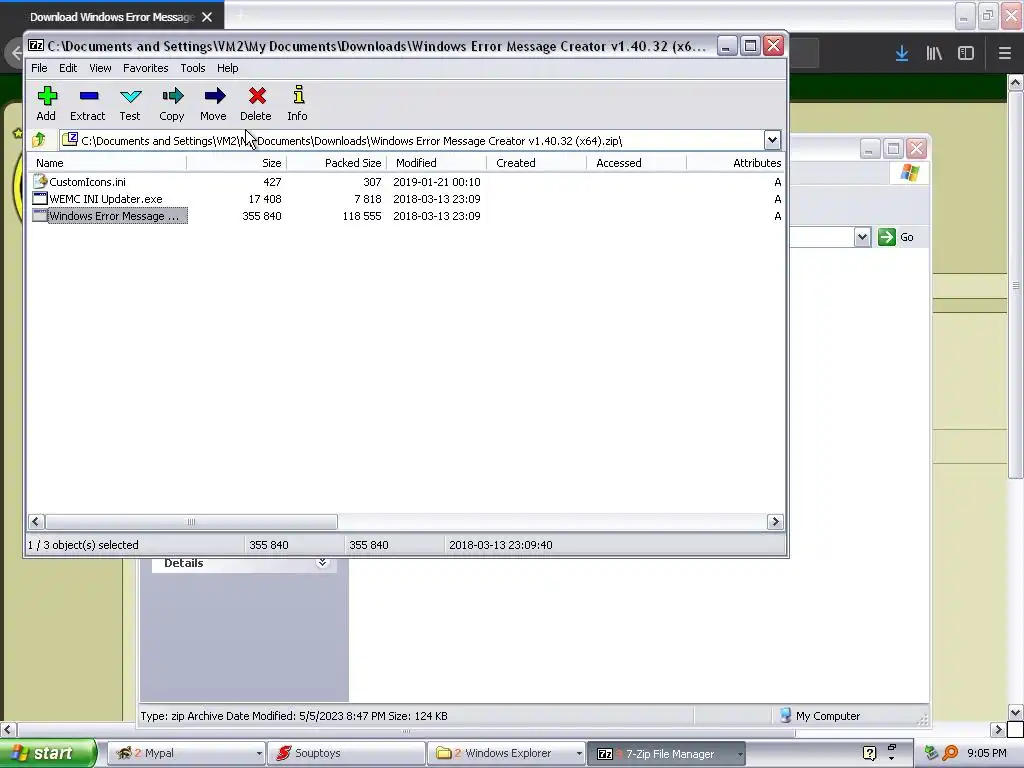Open Mypal taskbar group dropdown
The image size is (1024, 768).
tap(259, 754)
